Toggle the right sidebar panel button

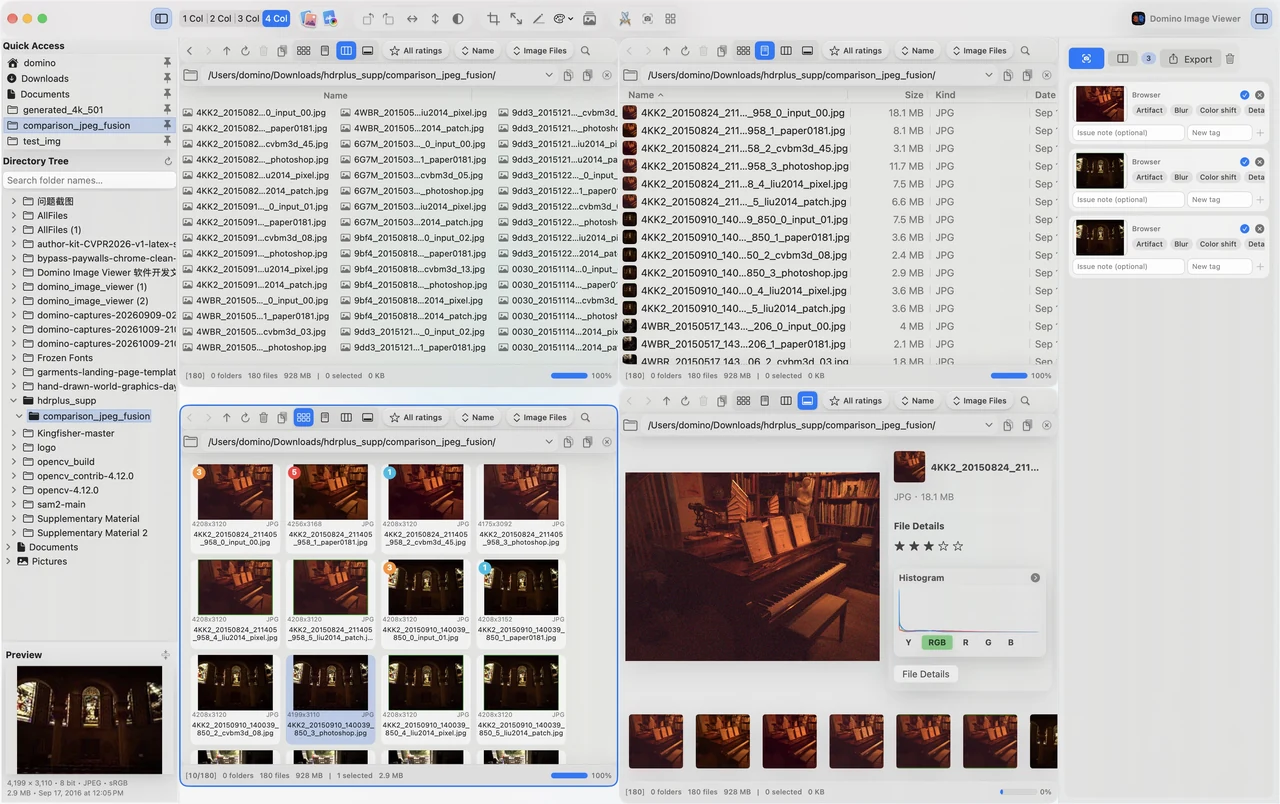click(x=1260, y=18)
